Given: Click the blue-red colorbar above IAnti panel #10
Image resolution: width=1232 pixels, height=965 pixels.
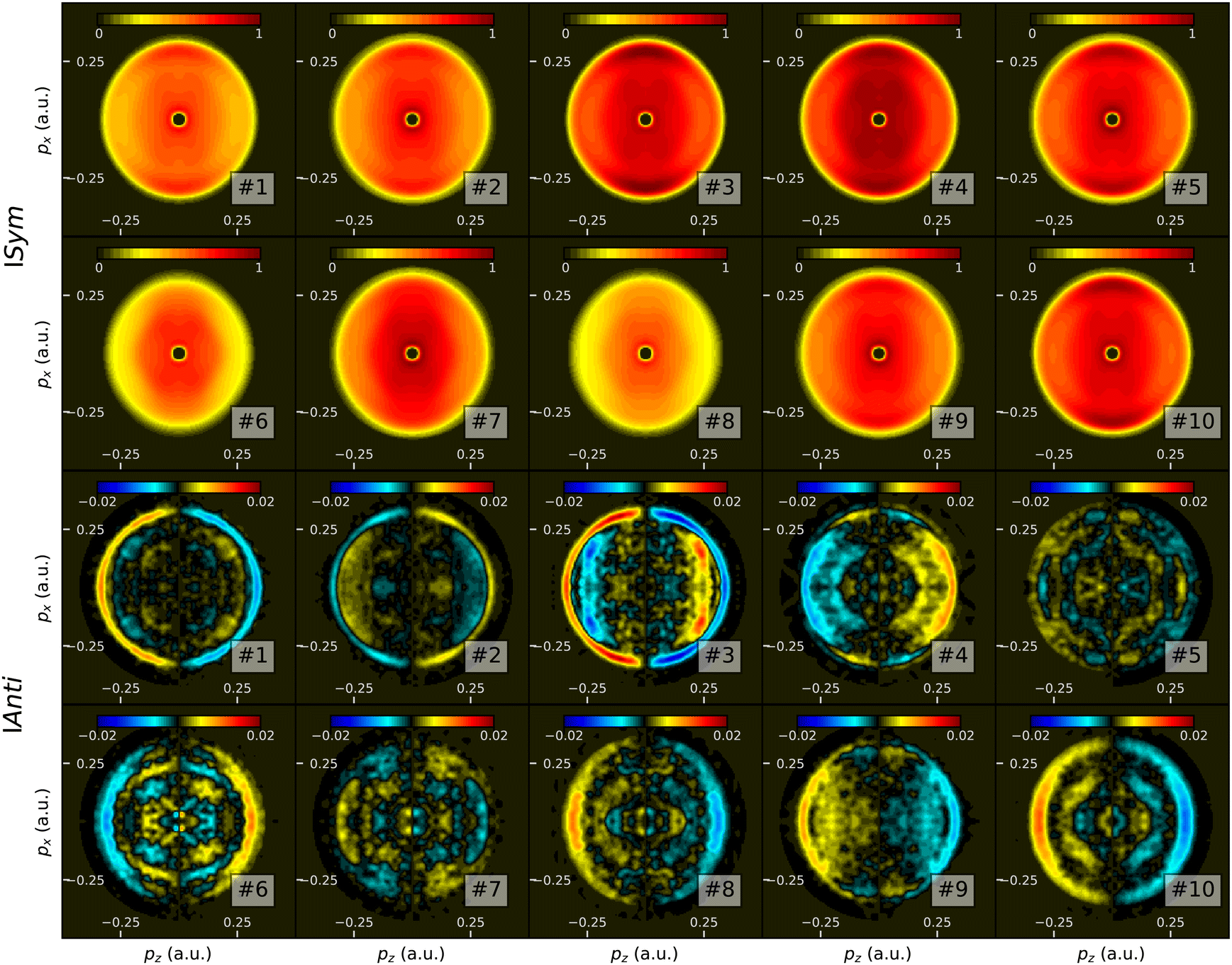Looking at the screenshot, I should 1112,721.
